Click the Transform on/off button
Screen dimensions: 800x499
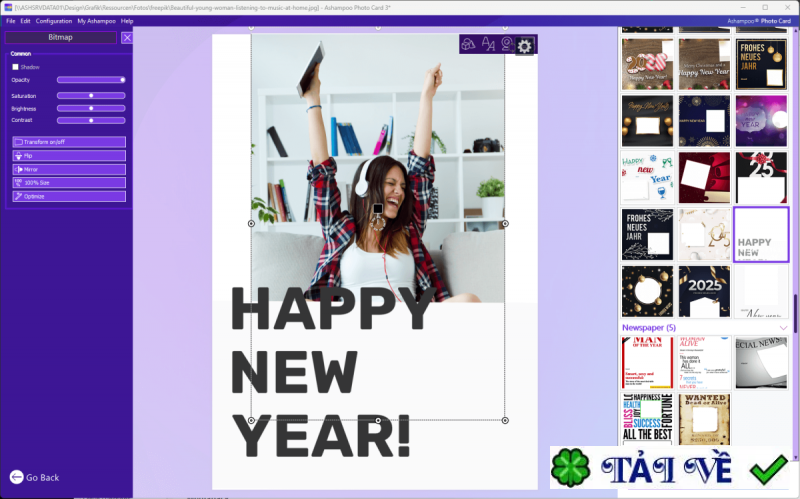click(x=69, y=142)
